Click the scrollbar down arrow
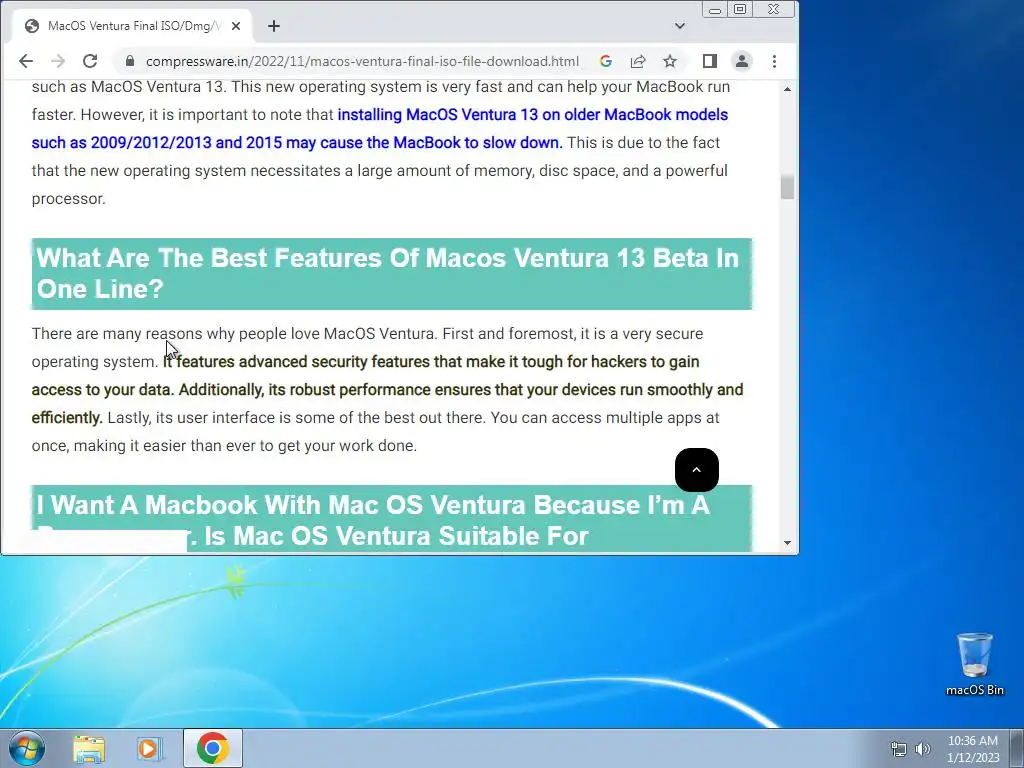The width and height of the screenshot is (1024, 768). (x=787, y=543)
